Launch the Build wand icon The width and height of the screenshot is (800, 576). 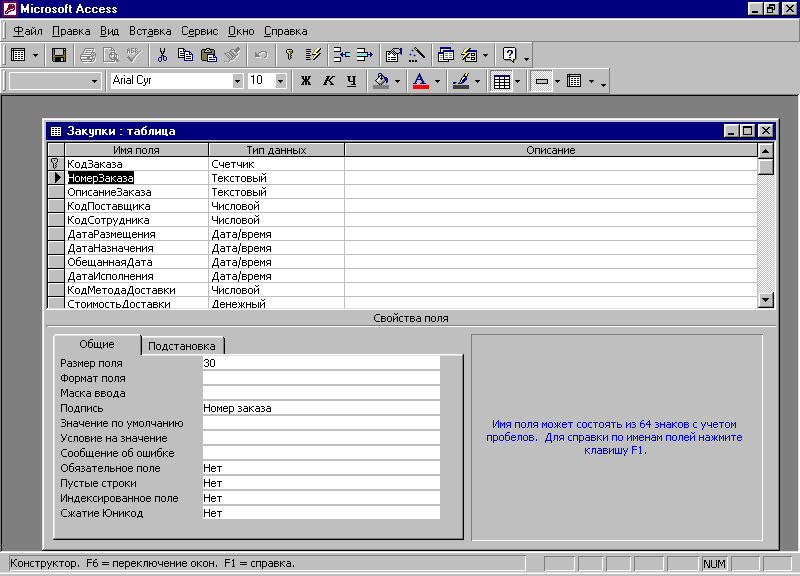coord(417,55)
